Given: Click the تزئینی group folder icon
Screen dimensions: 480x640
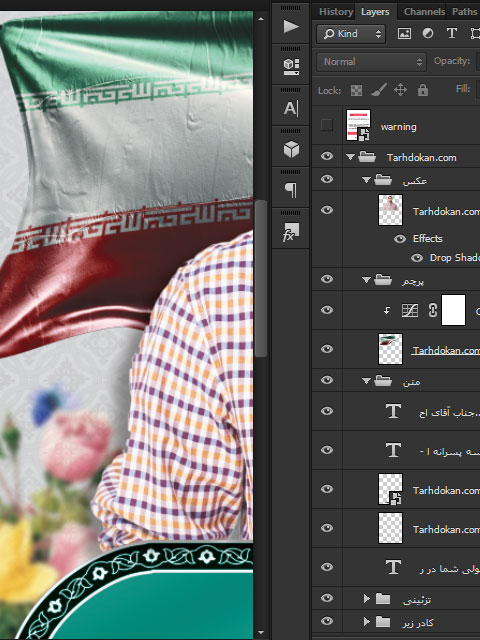Looking at the screenshot, I should point(383,599).
